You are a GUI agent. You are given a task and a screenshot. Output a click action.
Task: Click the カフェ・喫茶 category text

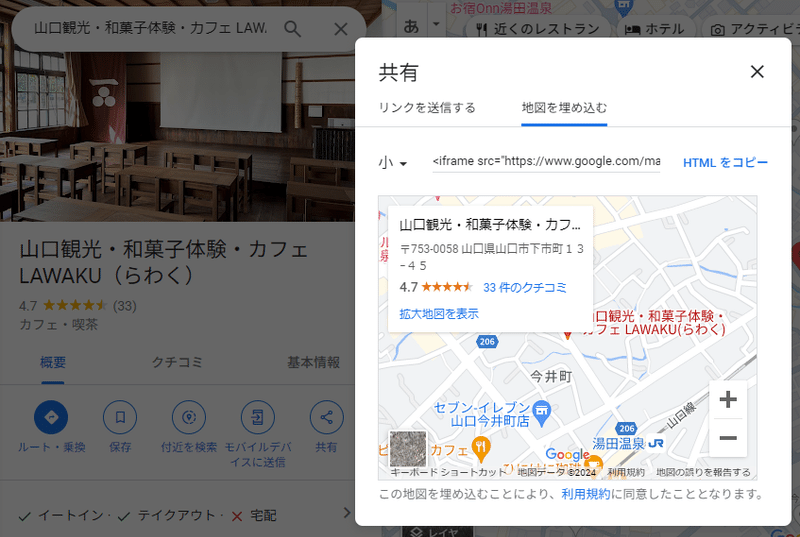tap(59, 325)
